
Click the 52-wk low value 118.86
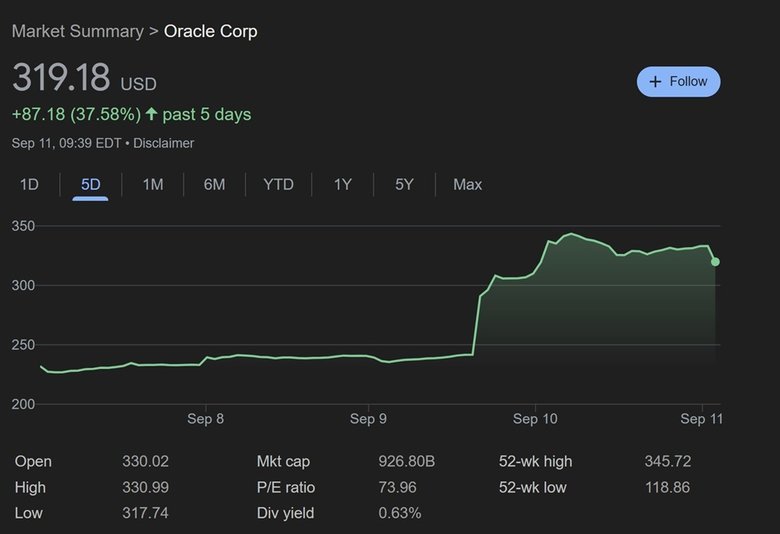668,487
